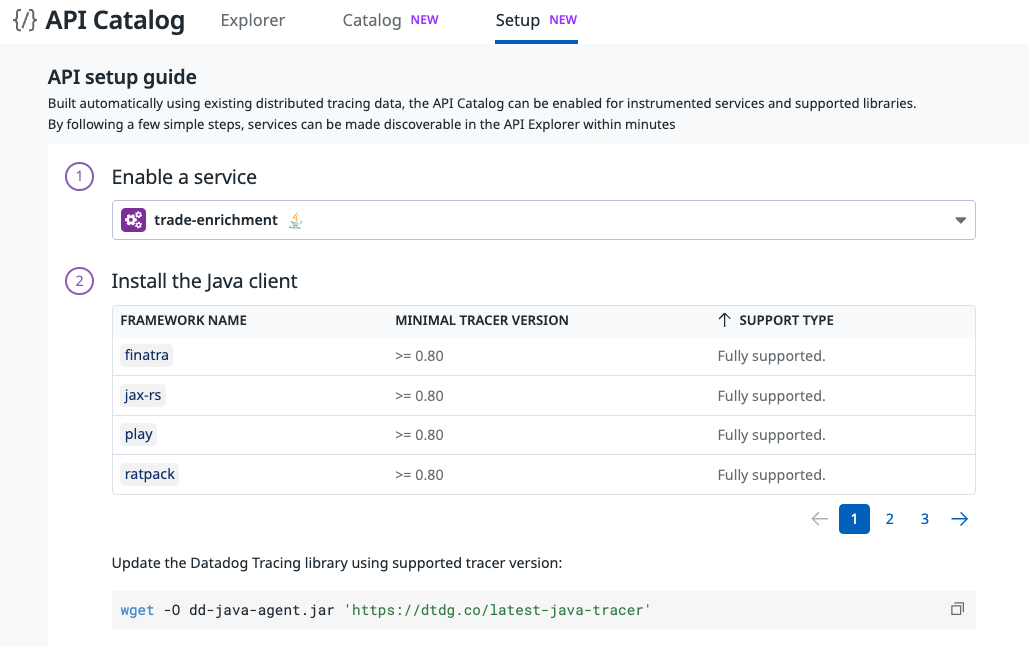Click the jax-rs framework tag
The image size is (1029, 647).
click(x=143, y=395)
